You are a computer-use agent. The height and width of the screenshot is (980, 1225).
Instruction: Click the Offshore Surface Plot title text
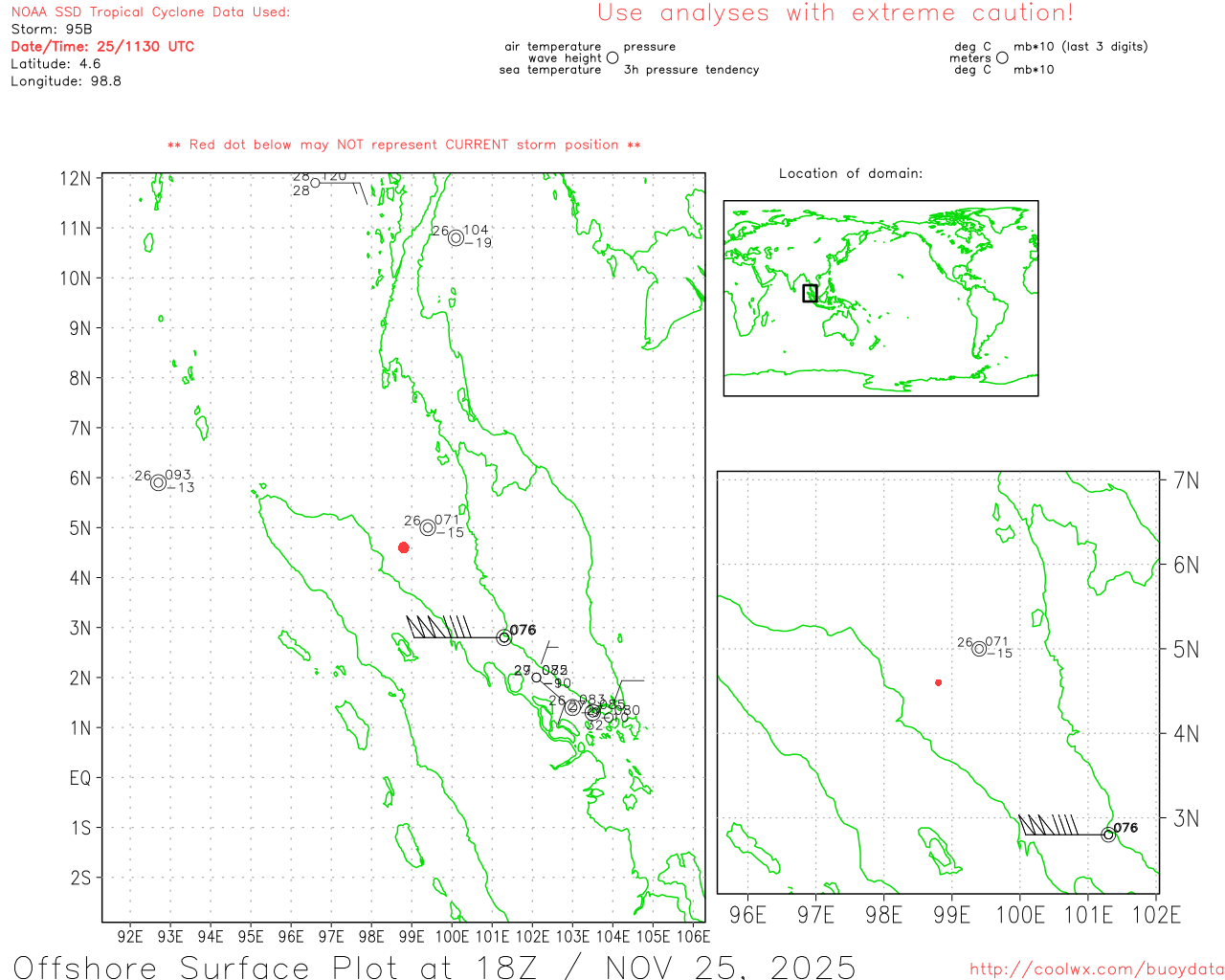(434, 967)
